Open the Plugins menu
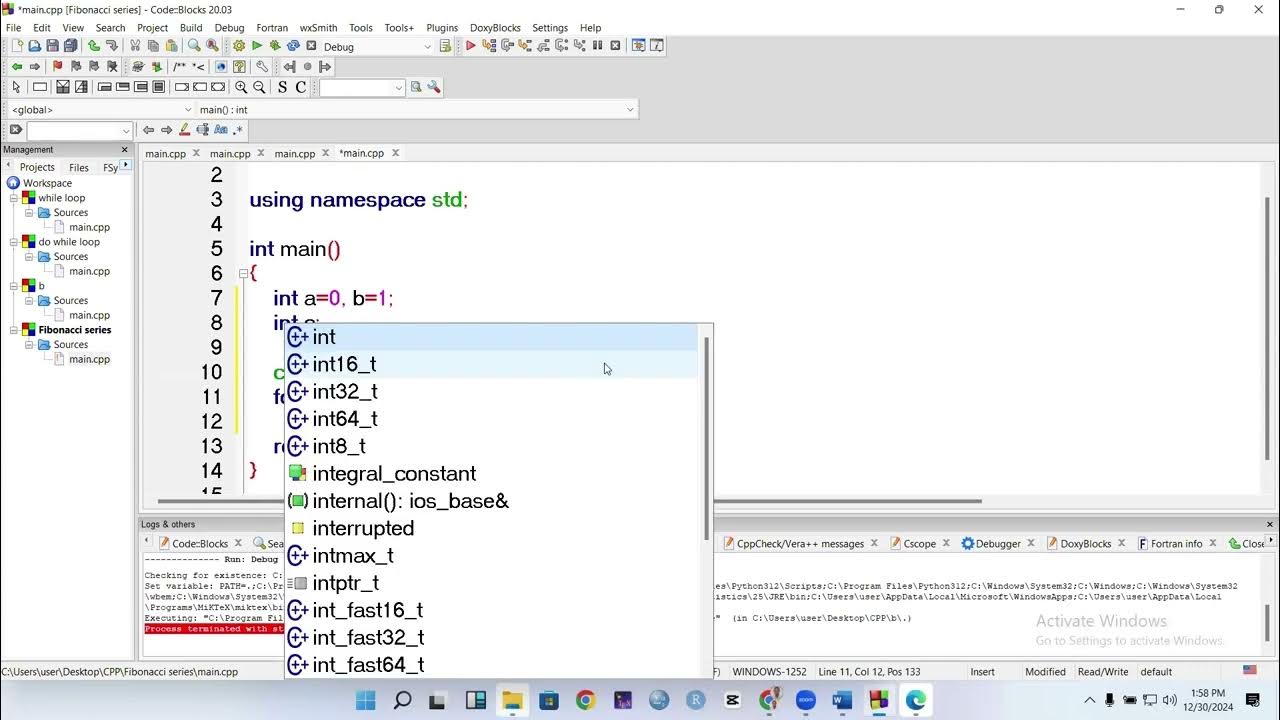1280x720 pixels. point(442,28)
